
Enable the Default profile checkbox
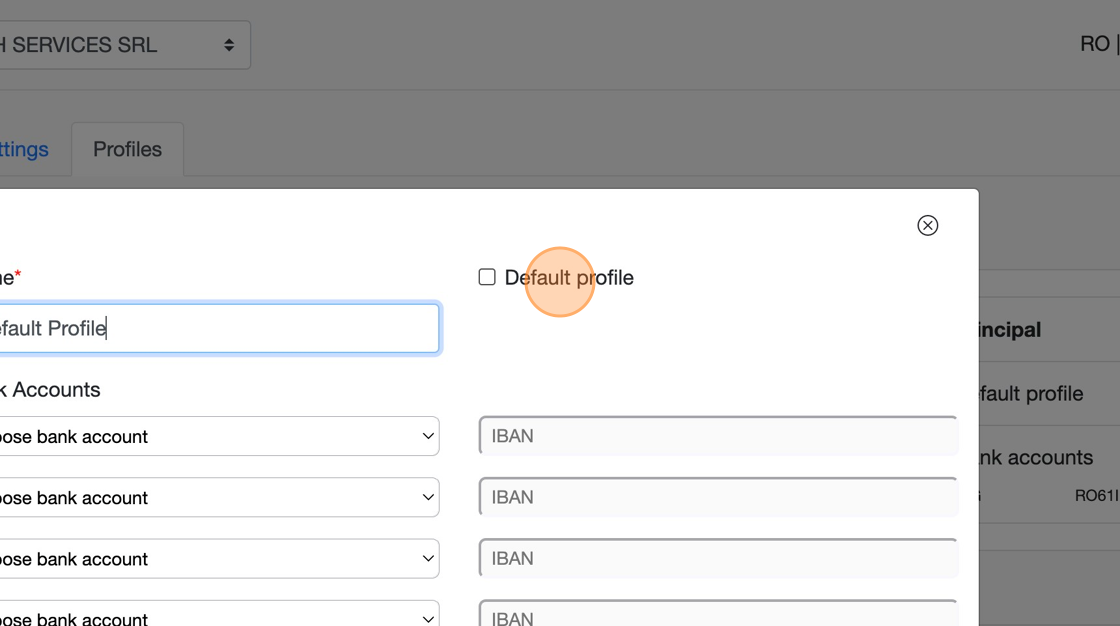point(487,277)
